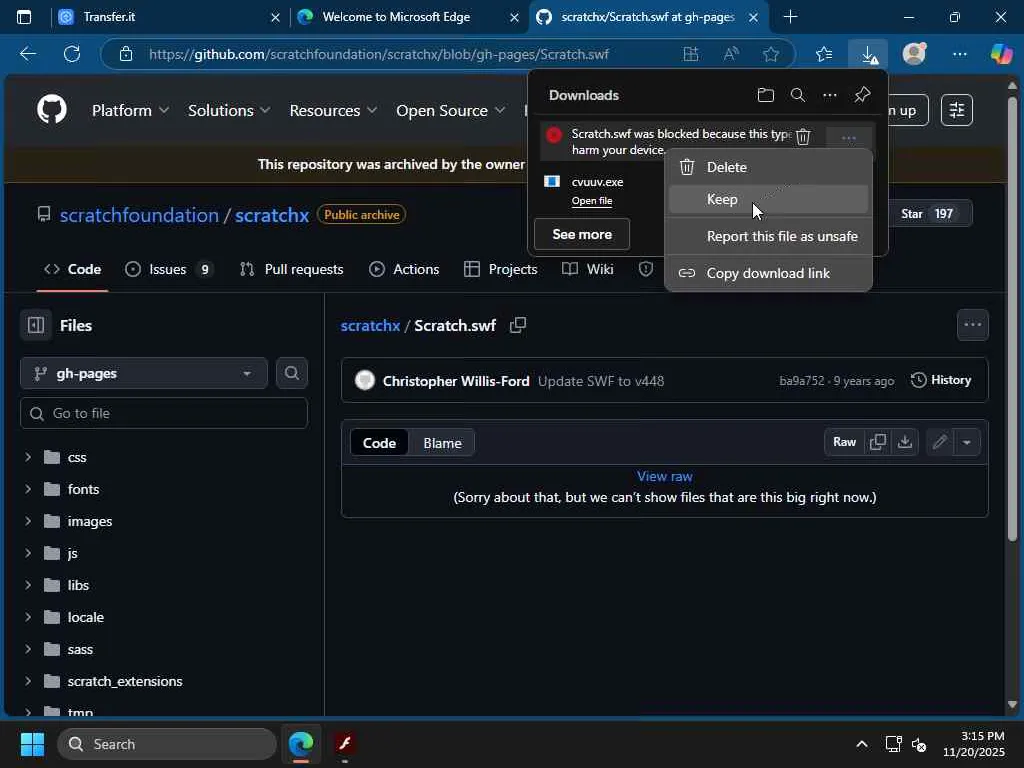The width and height of the screenshot is (1024, 768).
Task: Copy raw file icon next to Raw
Action: point(878,442)
